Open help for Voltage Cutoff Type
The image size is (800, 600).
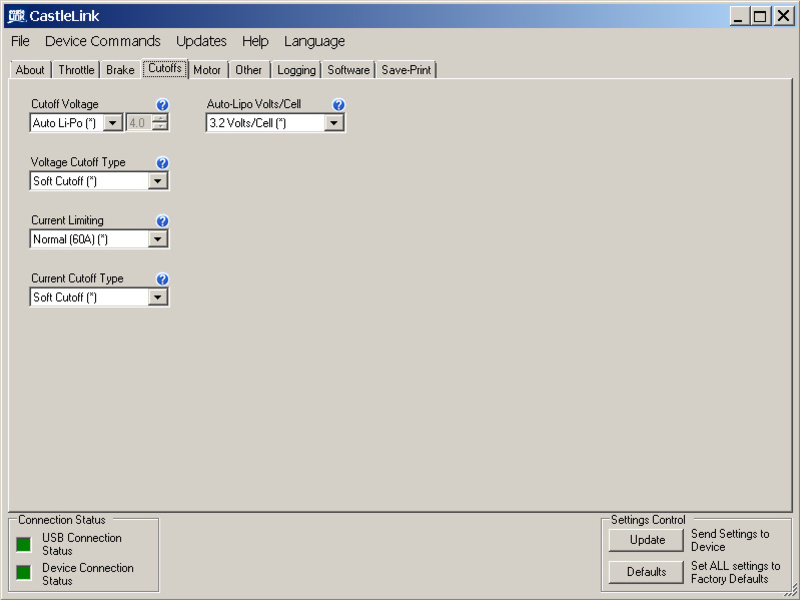162,163
